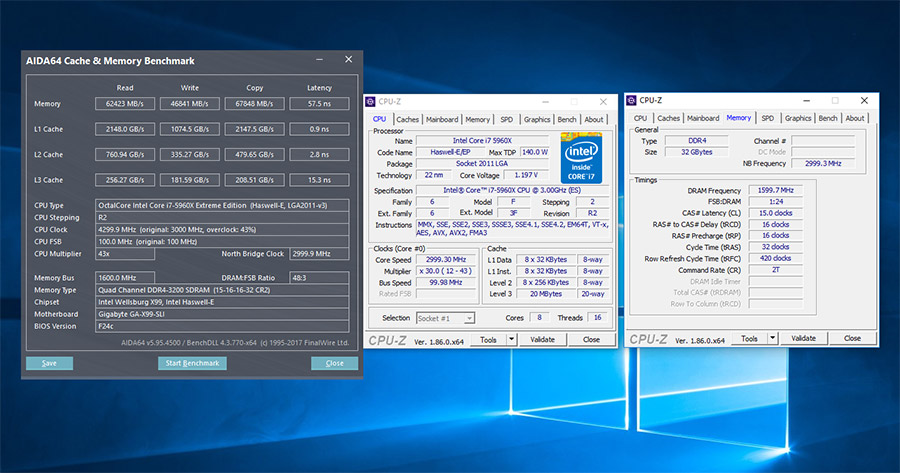900x473 pixels.
Task: Click Close button in left CPU-Z footer
Action: pos(591,340)
